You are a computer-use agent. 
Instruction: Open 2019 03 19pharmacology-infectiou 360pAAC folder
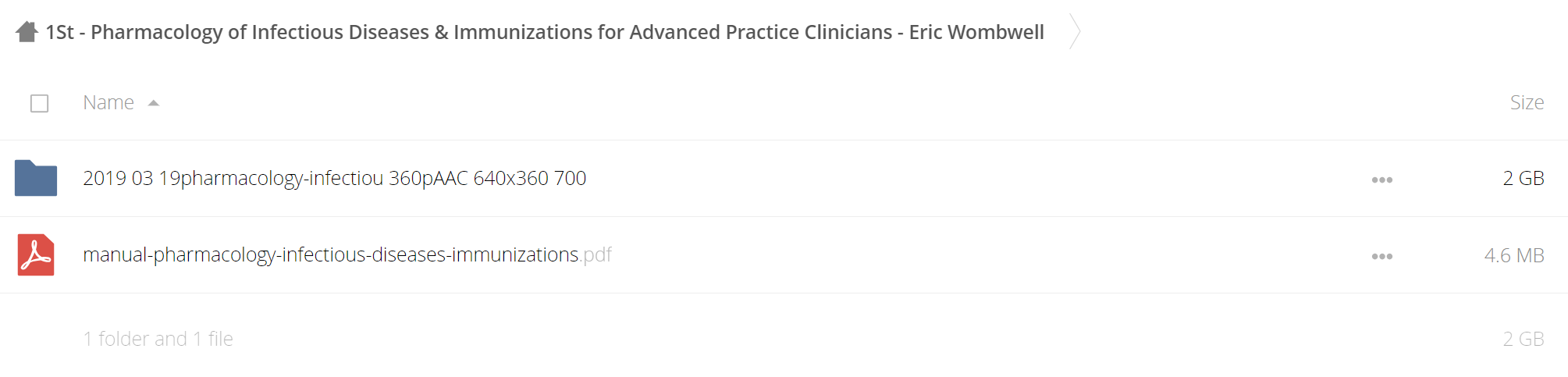[335, 178]
